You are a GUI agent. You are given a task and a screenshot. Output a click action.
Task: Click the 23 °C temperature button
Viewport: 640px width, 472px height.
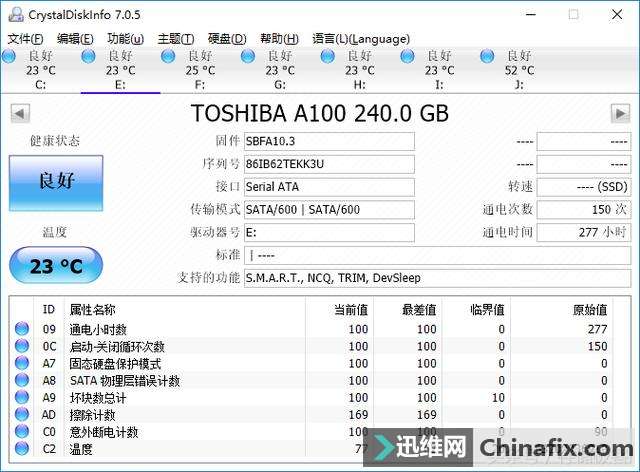[x=56, y=265]
